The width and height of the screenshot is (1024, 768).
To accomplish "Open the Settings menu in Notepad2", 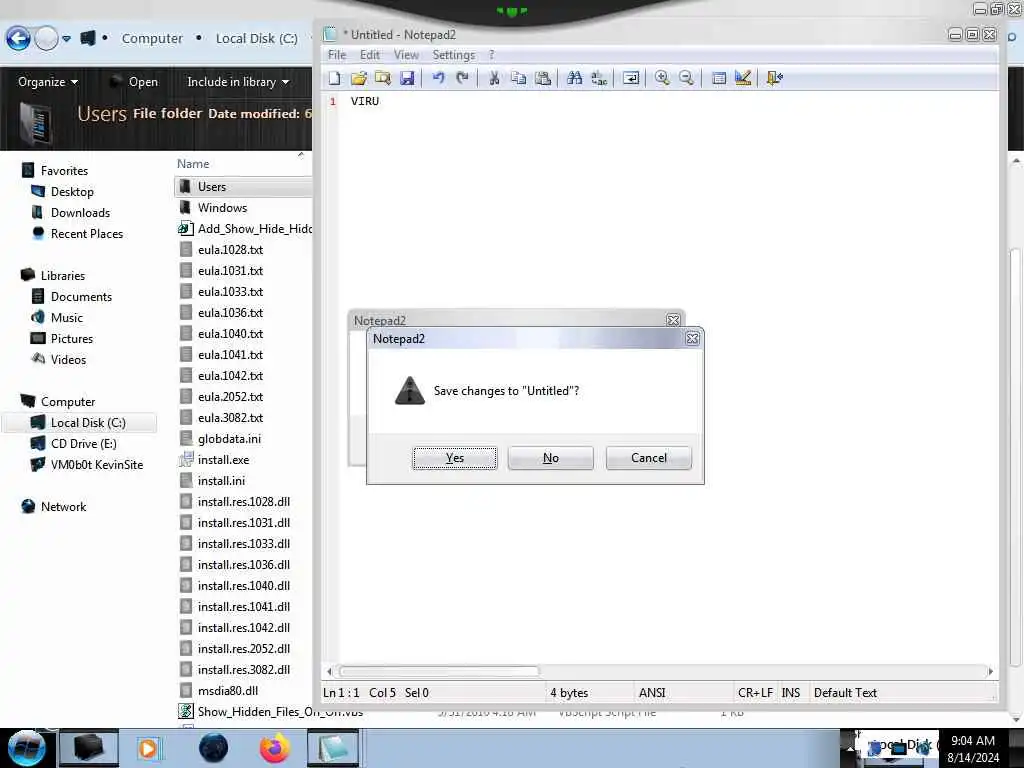I will [453, 55].
